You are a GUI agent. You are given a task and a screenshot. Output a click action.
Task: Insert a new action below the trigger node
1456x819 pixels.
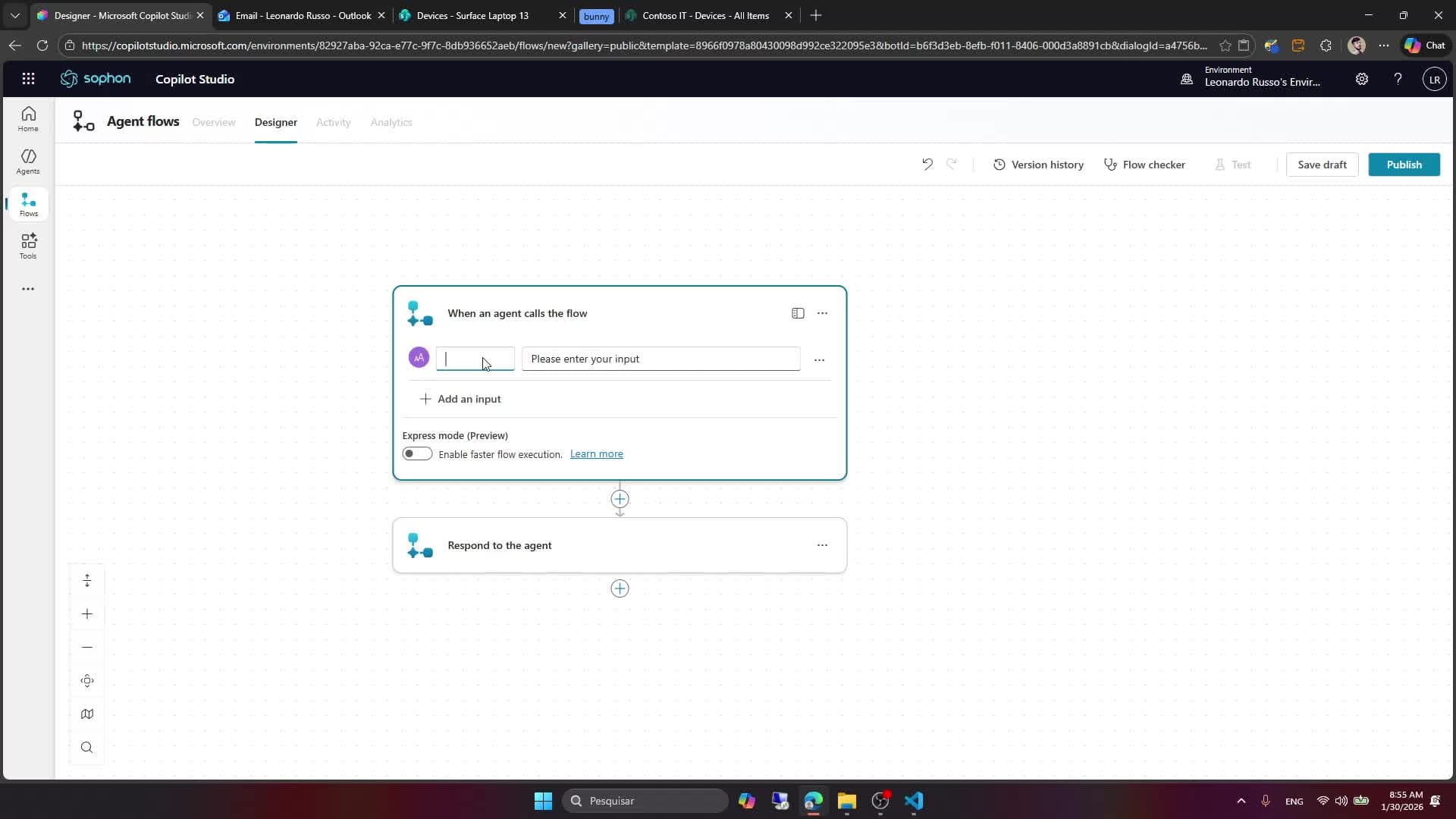pyautogui.click(x=620, y=499)
